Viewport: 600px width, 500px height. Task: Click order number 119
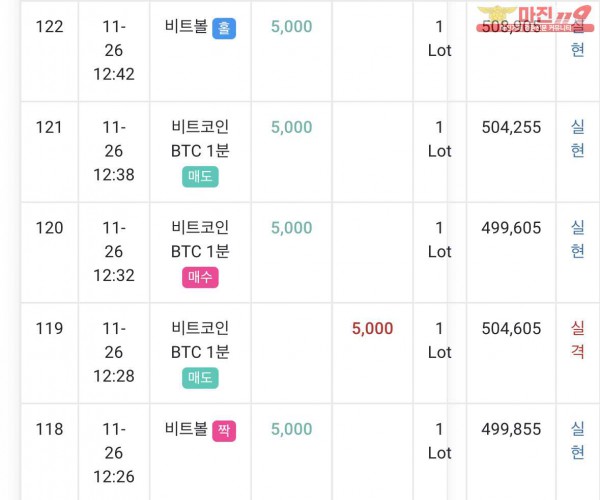pos(49,329)
